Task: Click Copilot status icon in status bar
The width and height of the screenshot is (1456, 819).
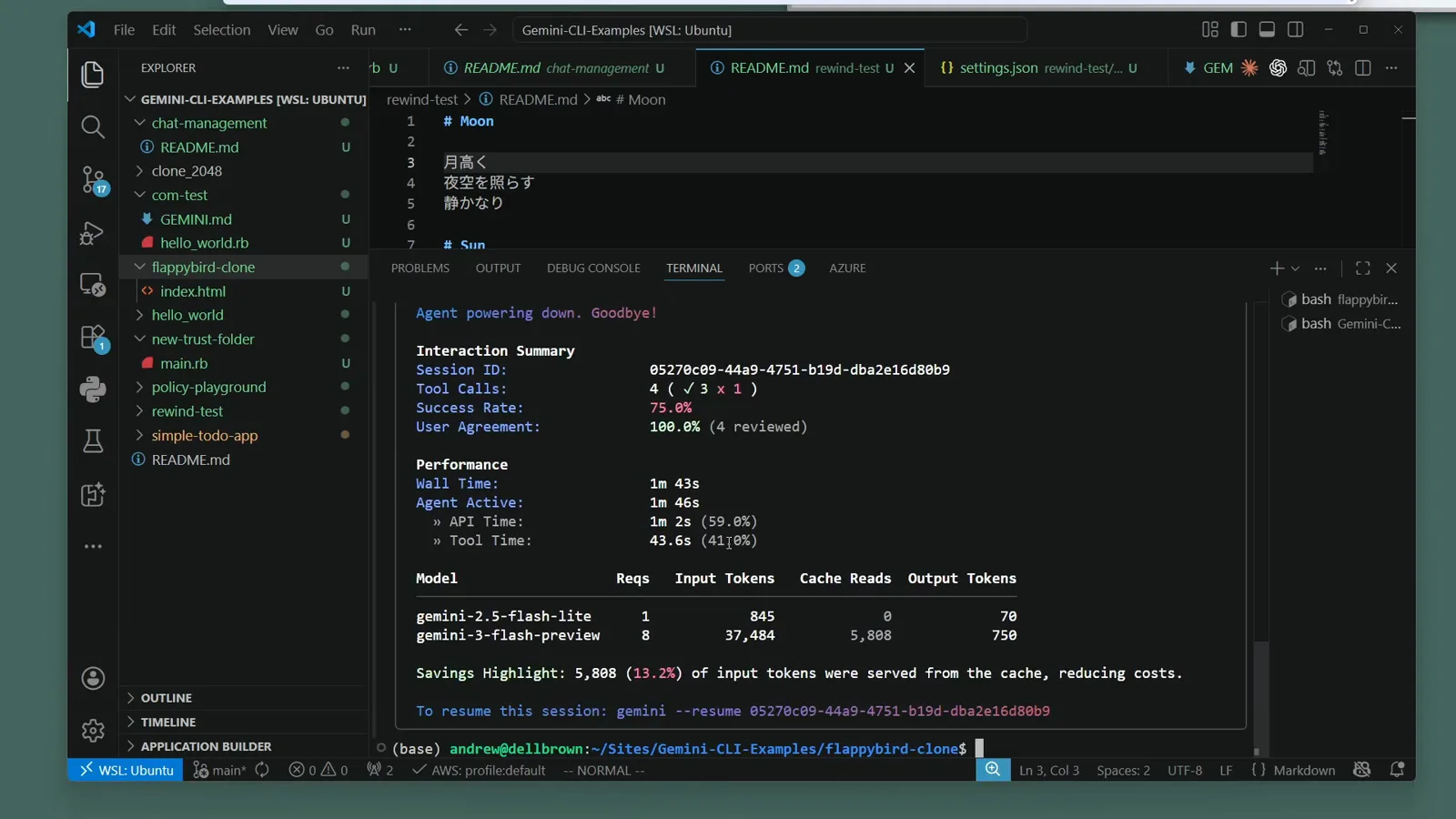Action: 1361,770
